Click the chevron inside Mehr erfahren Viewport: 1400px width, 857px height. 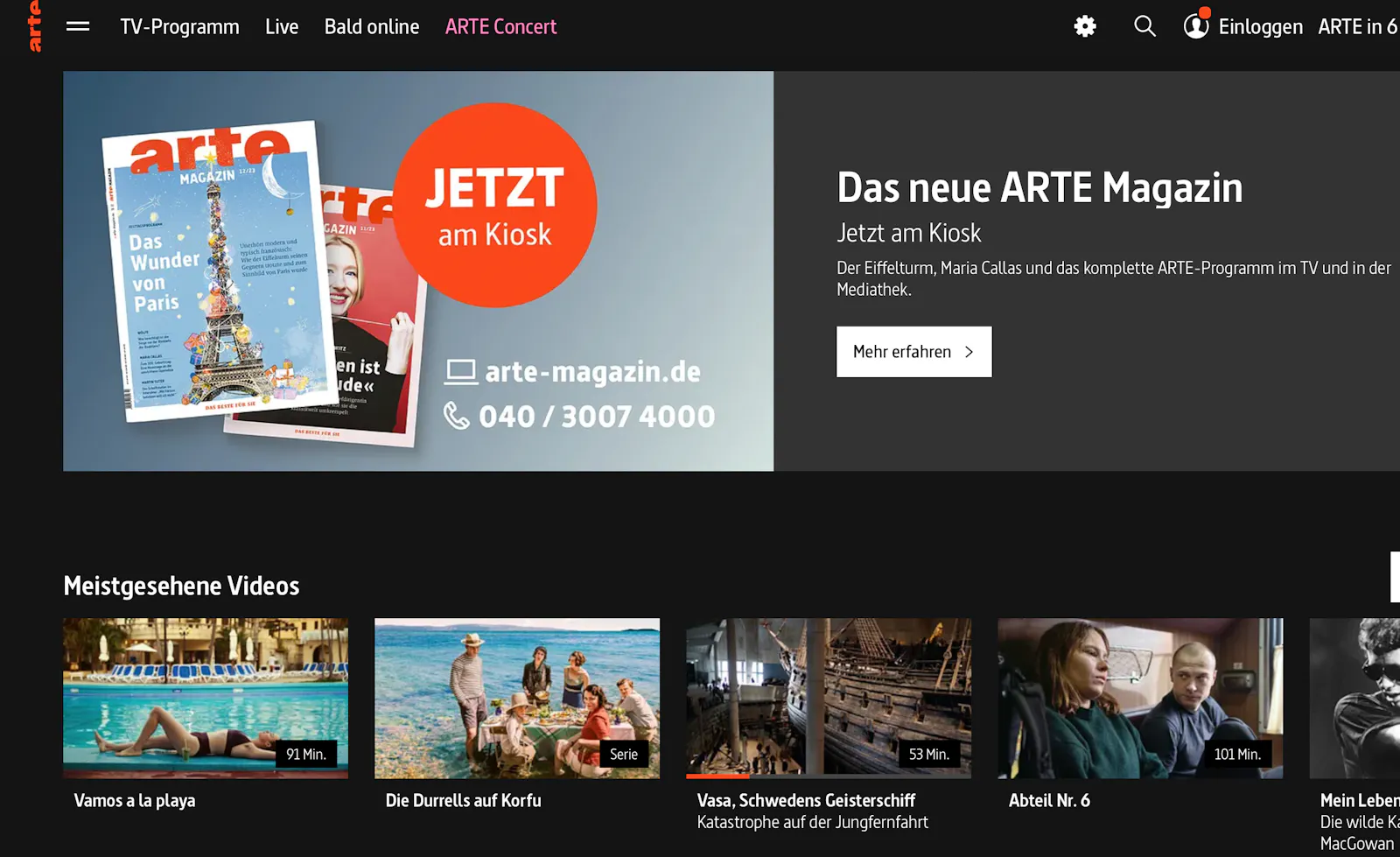[969, 352]
